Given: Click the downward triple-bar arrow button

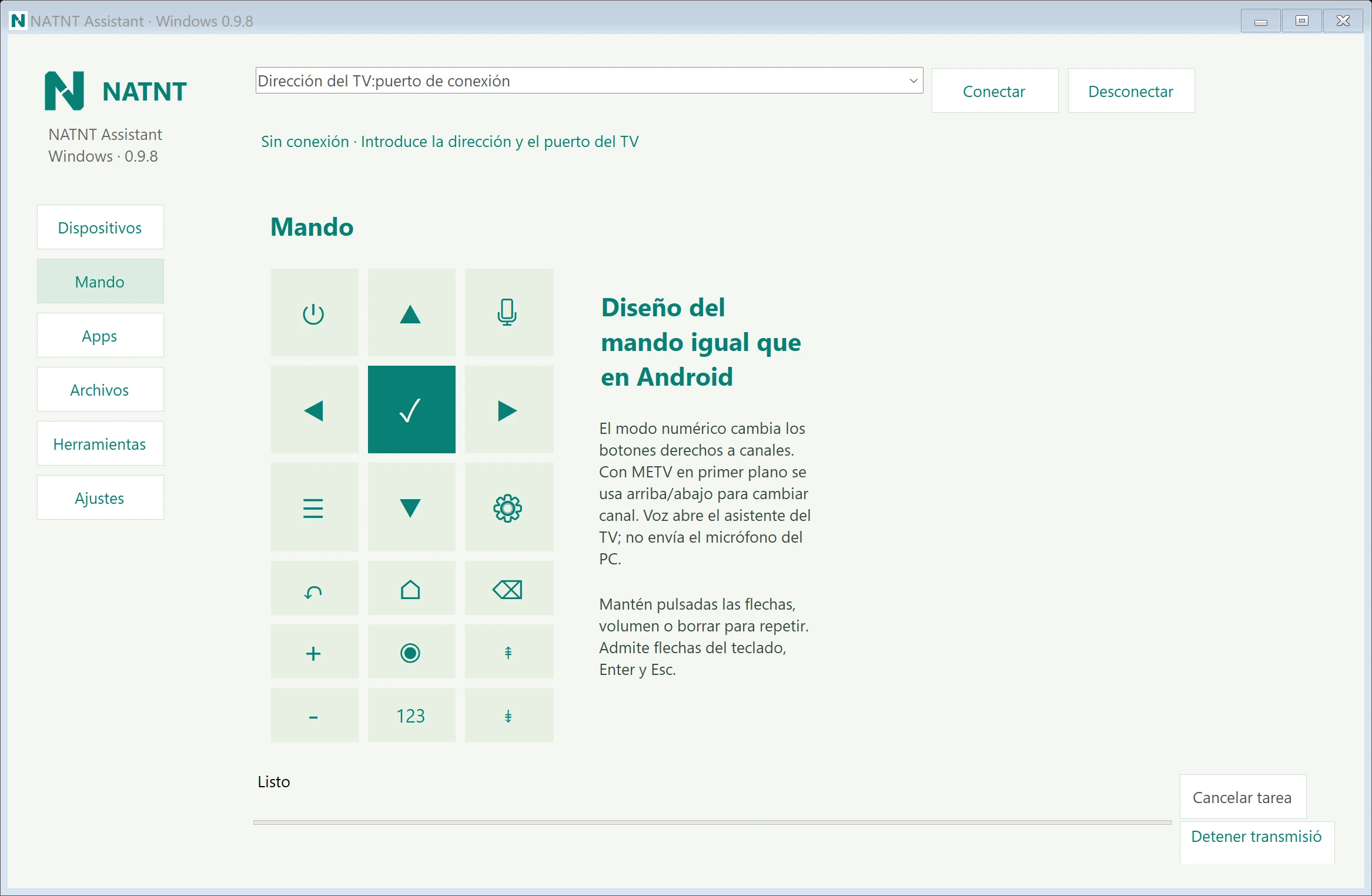Looking at the screenshot, I should pyautogui.click(x=509, y=716).
